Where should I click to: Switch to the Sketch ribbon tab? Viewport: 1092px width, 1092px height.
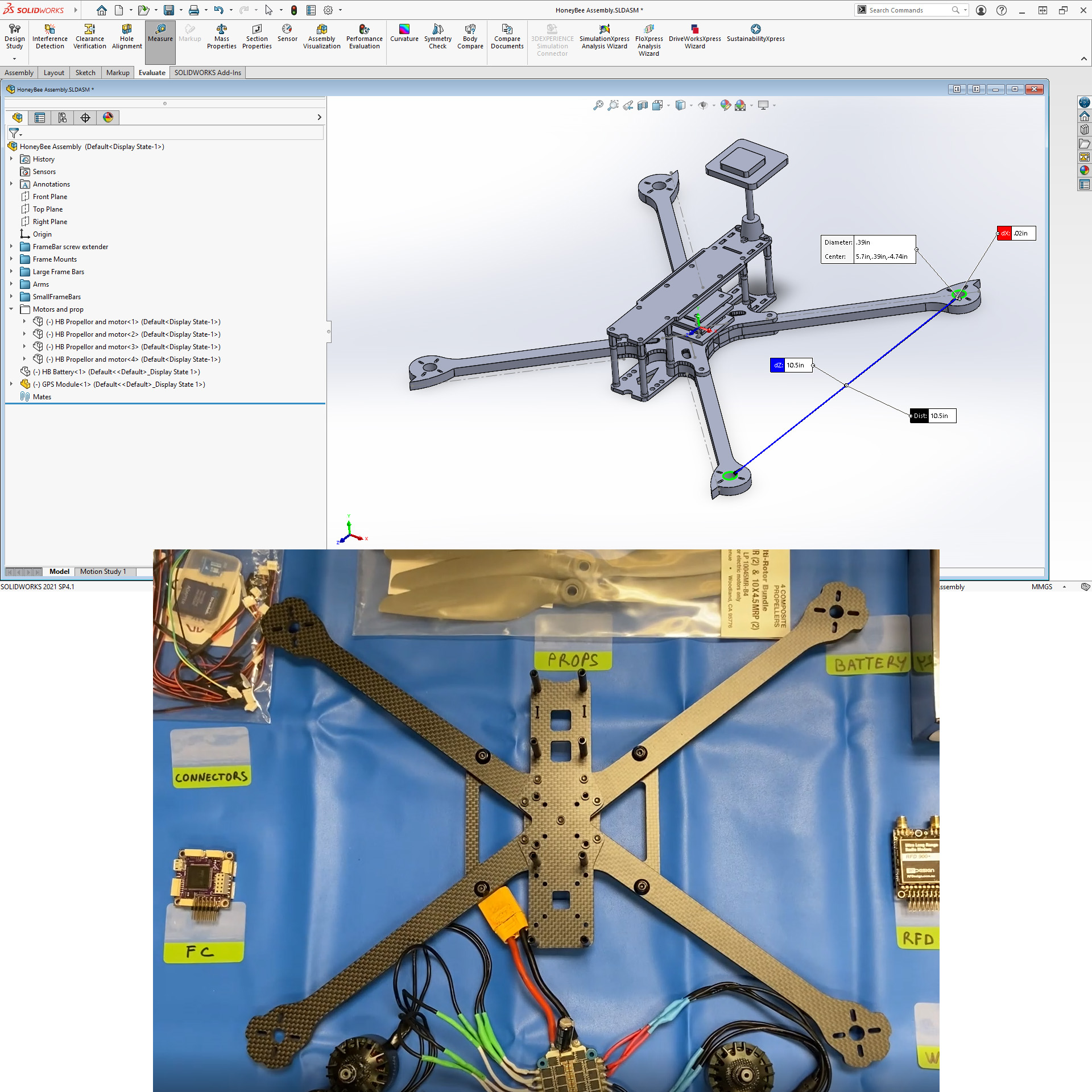pos(85,73)
